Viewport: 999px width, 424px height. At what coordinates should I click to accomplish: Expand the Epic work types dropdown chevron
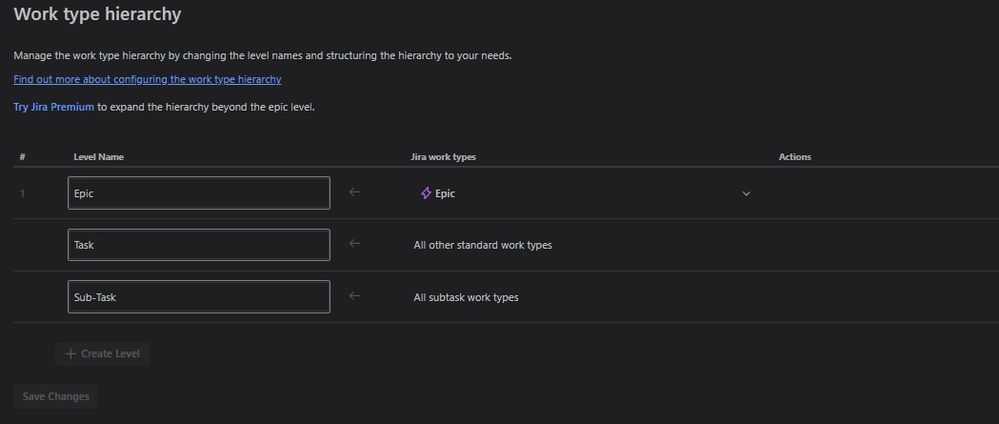(x=746, y=194)
